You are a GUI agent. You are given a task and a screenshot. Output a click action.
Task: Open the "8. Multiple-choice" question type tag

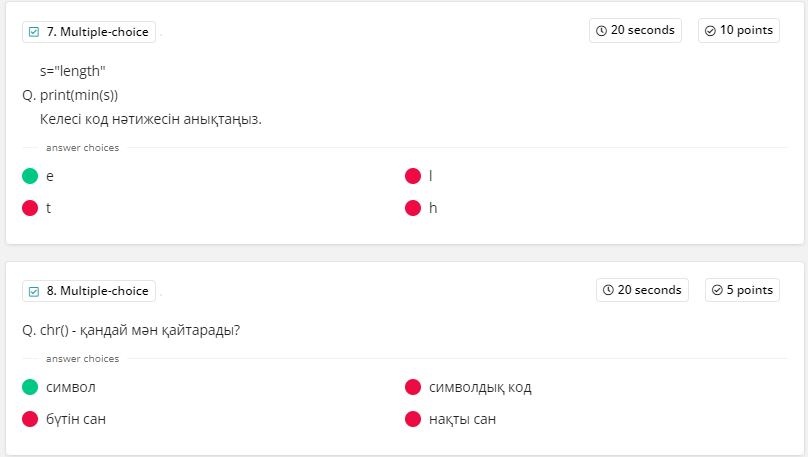click(89, 291)
